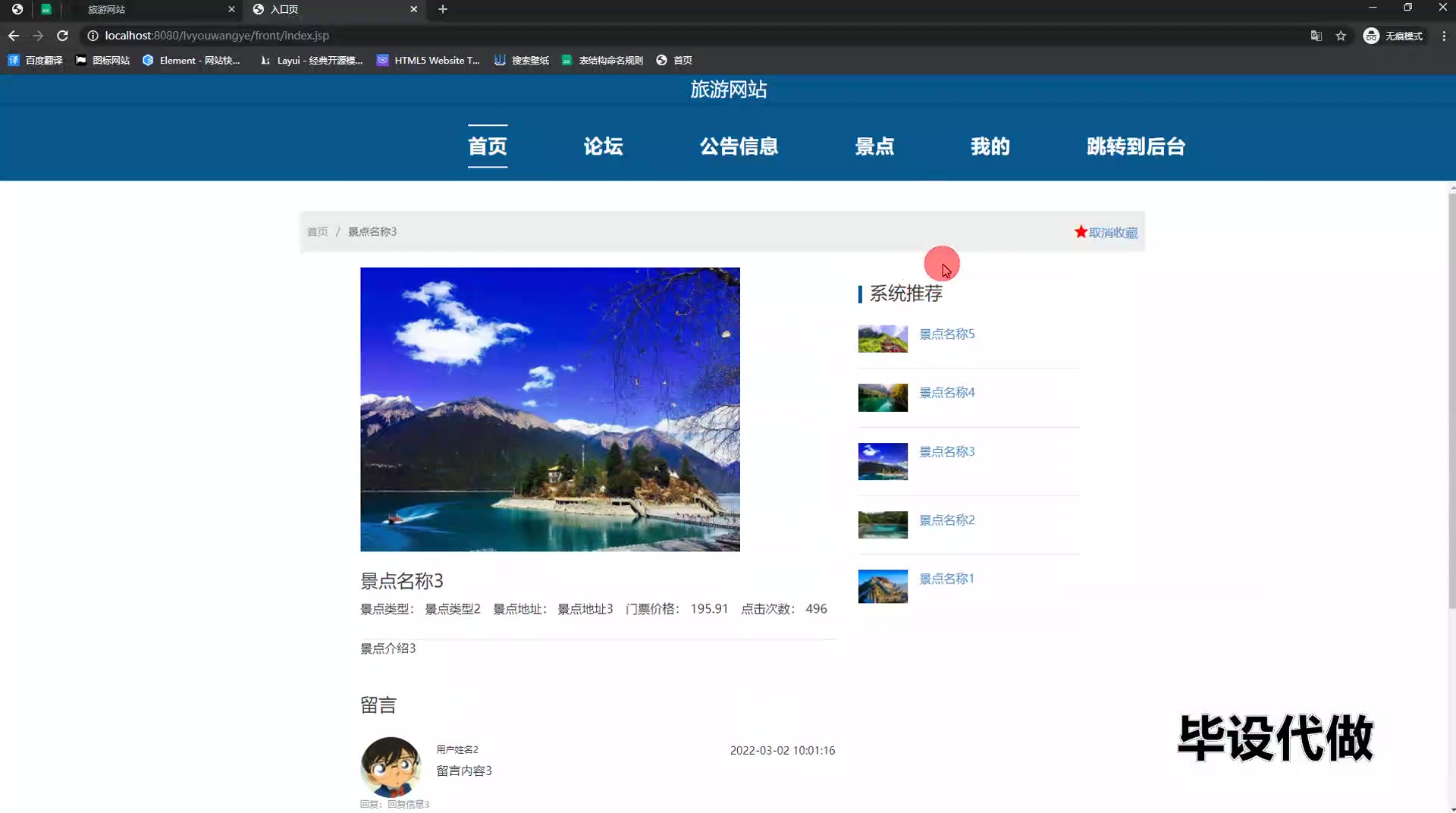Open recommended 景点名称3 link

947,451
